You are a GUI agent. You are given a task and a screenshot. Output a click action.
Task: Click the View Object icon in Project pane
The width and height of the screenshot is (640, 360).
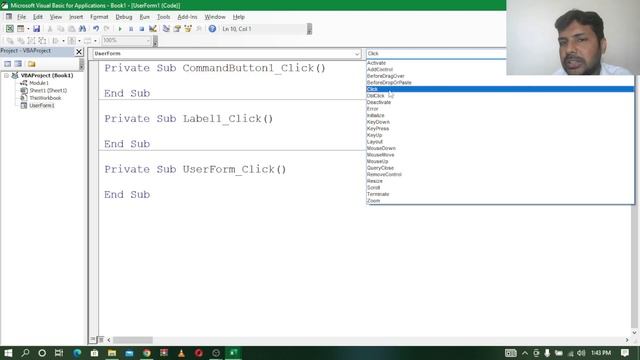tap(18, 64)
